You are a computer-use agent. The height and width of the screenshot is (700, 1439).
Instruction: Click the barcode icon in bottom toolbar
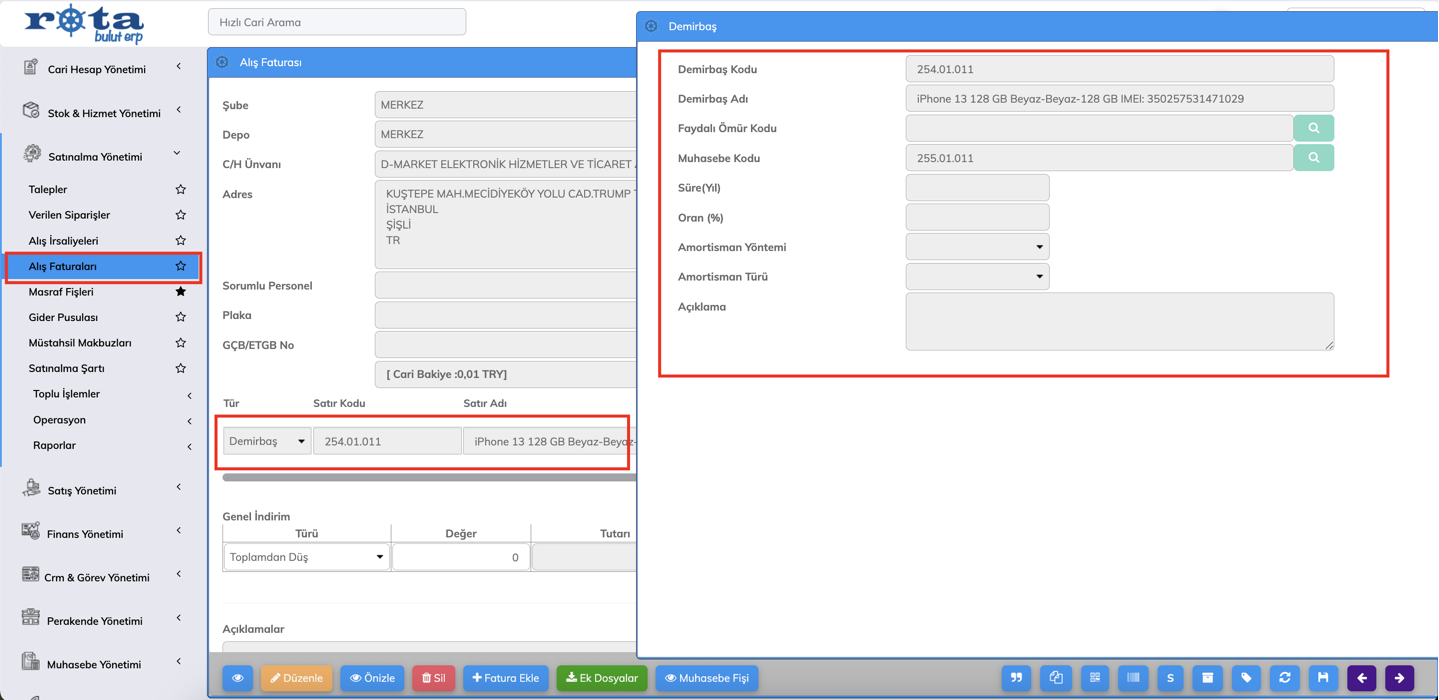(1132, 678)
